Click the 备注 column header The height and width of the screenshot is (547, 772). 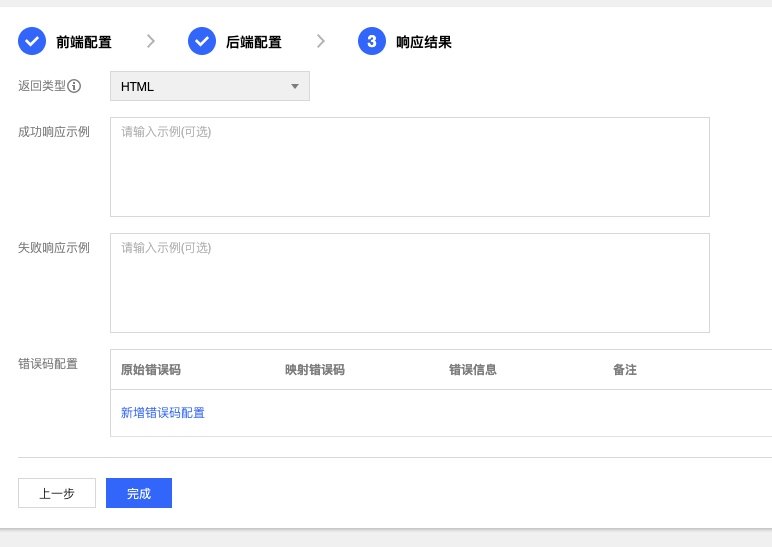click(625, 370)
